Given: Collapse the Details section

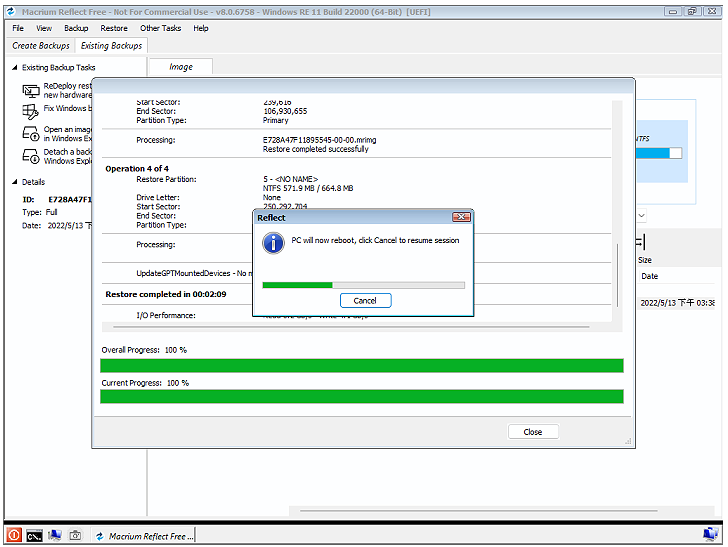Looking at the screenshot, I should click(14, 182).
